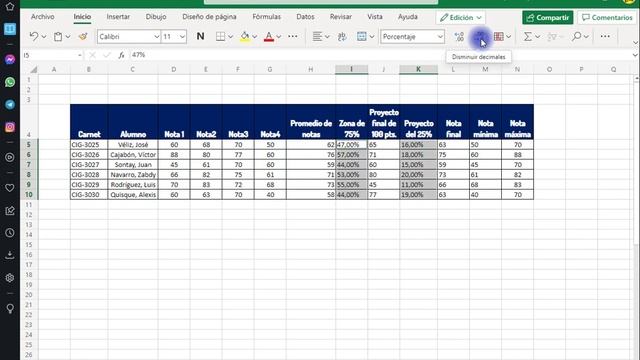The image size is (640, 360).
Task: Expand the AutoSum dropdown arrow
Action: coord(538,37)
